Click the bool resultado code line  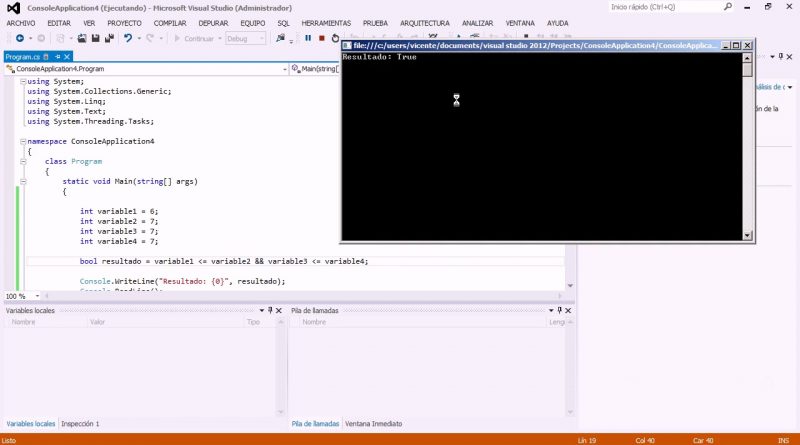(224, 261)
